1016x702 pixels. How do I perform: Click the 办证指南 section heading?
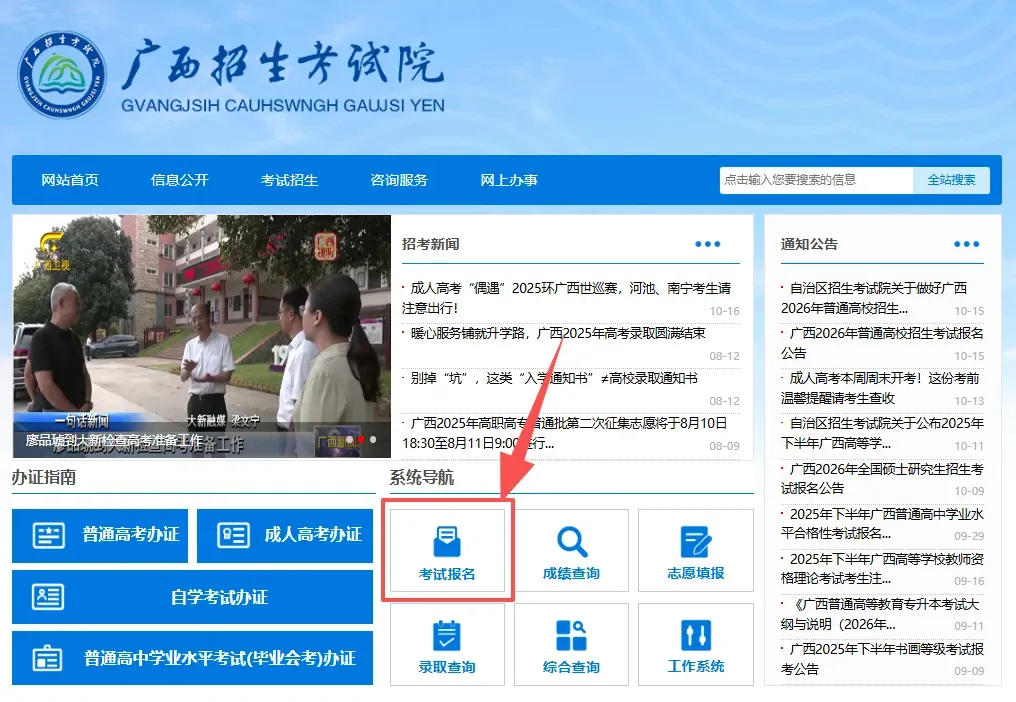click(x=44, y=478)
